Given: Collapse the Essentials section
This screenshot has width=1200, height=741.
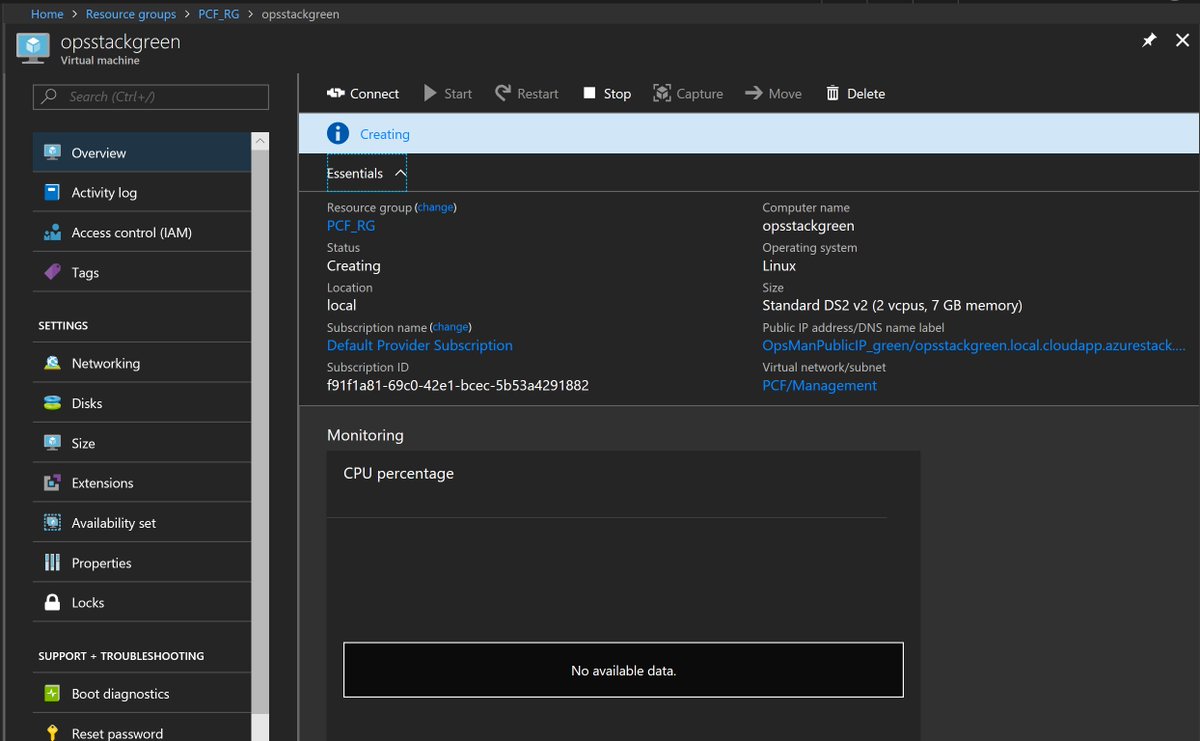Looking at the screenshot, I should 366,173.
